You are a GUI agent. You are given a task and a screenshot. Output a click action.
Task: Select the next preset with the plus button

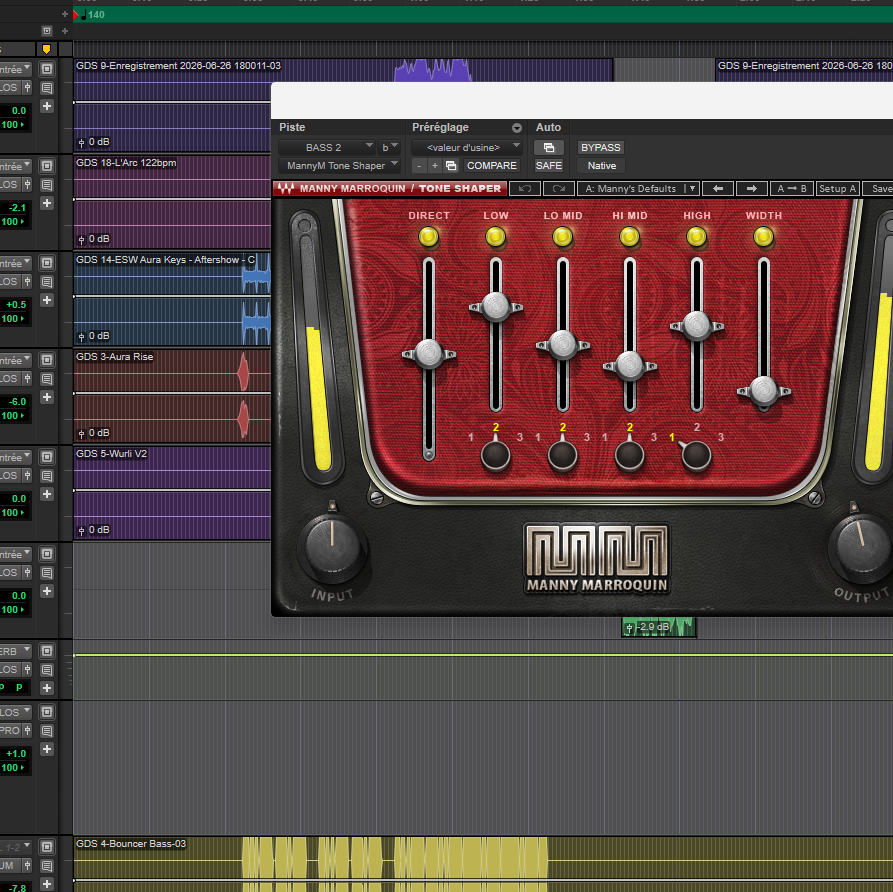(x=435, y=166)
